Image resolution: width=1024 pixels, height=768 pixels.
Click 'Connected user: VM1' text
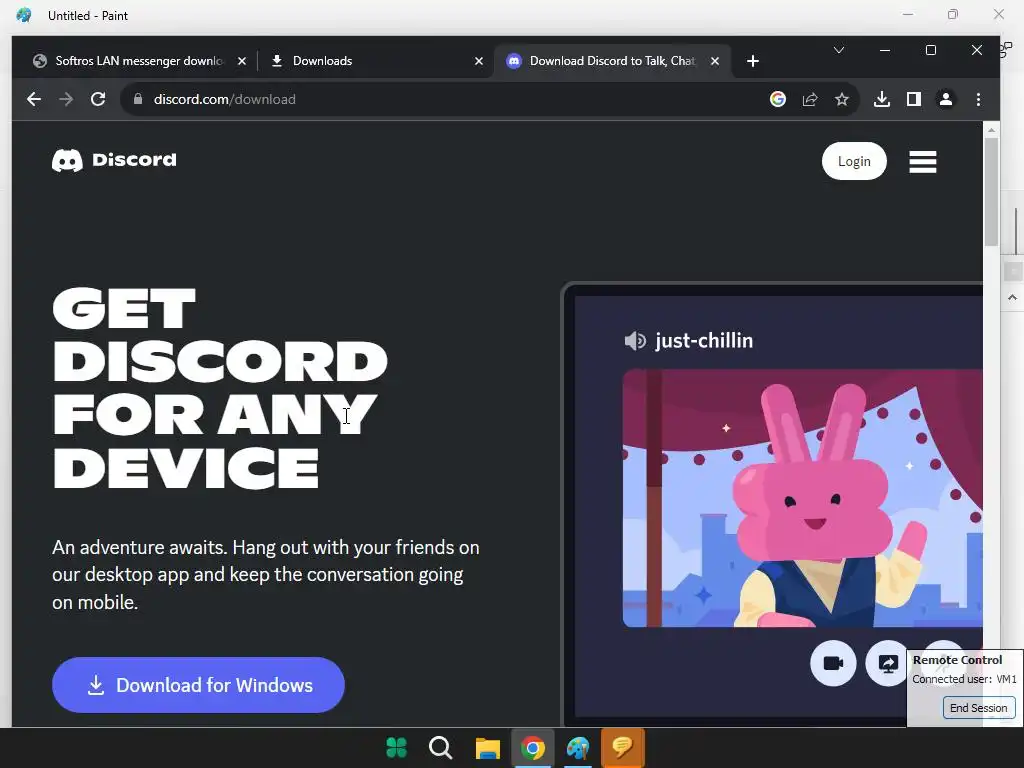click(x=964, y=679)
